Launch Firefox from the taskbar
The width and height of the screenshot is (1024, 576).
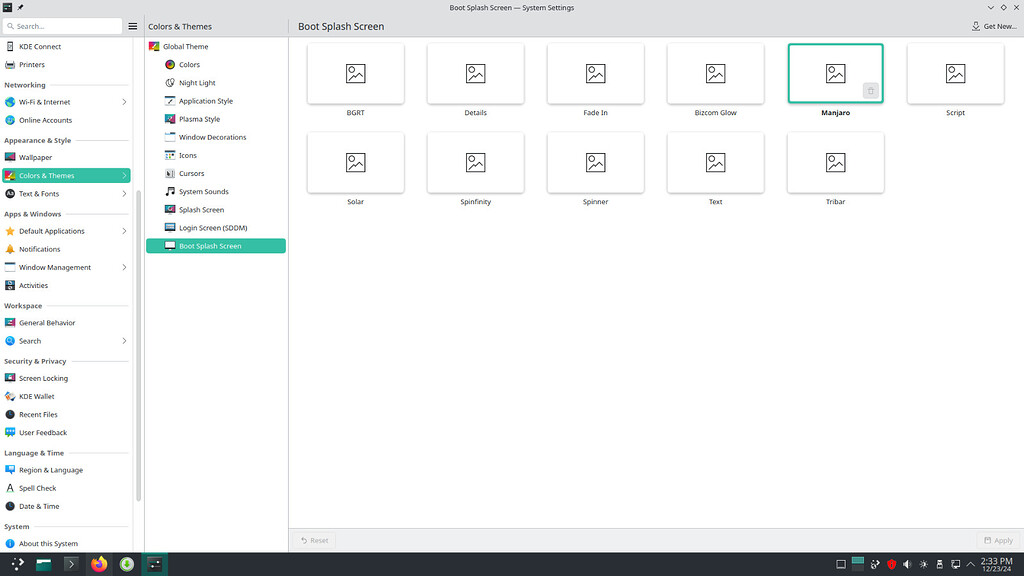(x=99, y=564)
